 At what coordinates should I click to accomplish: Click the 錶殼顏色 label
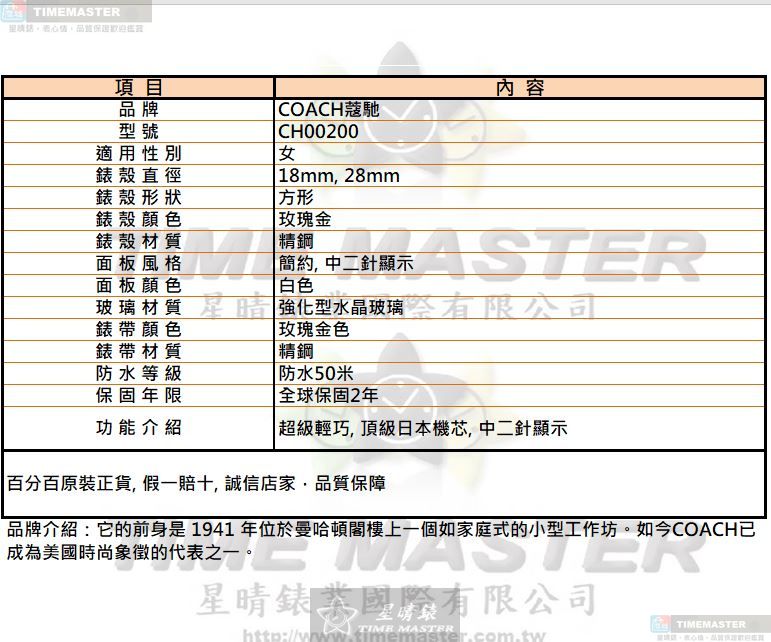138,219
